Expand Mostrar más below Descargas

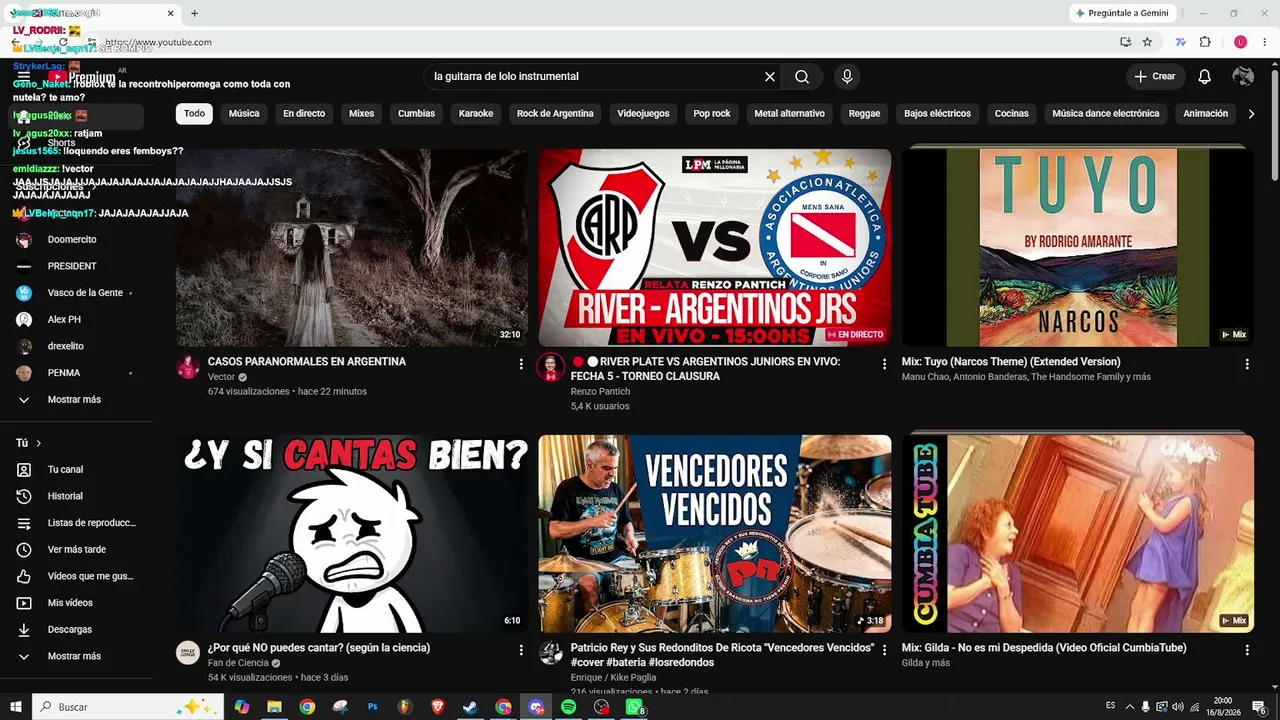point(74,657)
